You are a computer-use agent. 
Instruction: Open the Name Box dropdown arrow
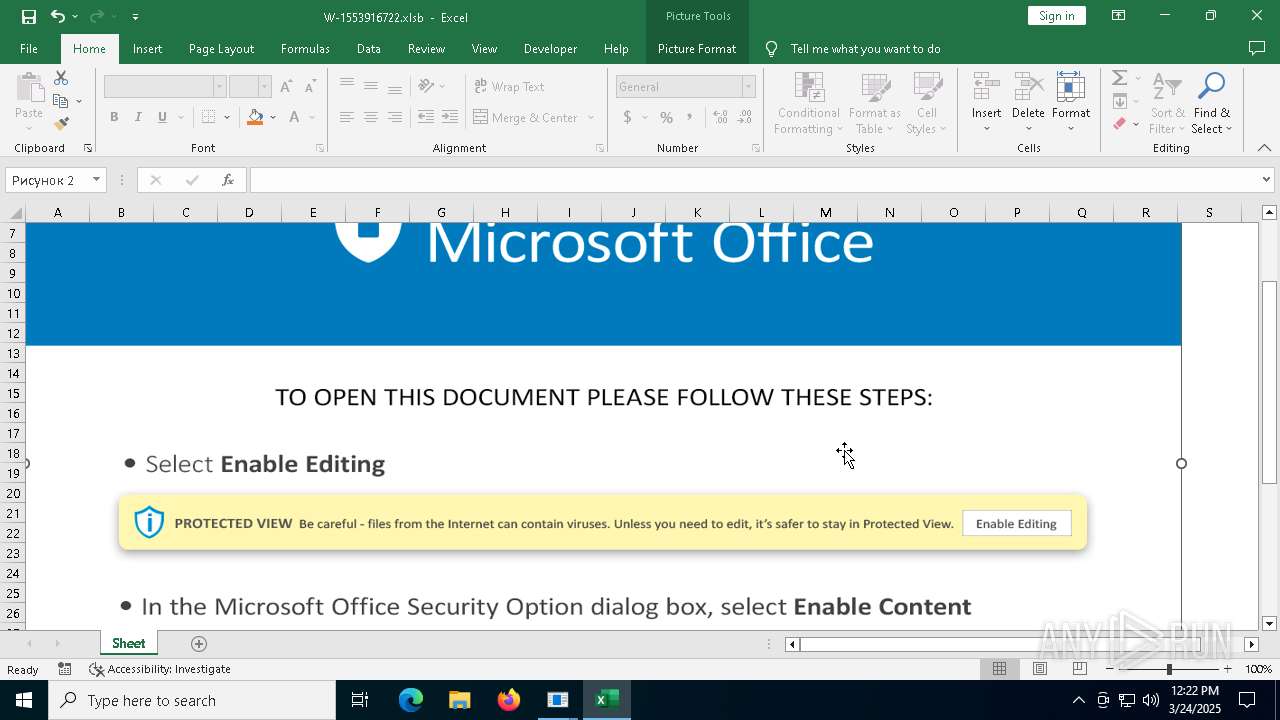pos(96,180)
